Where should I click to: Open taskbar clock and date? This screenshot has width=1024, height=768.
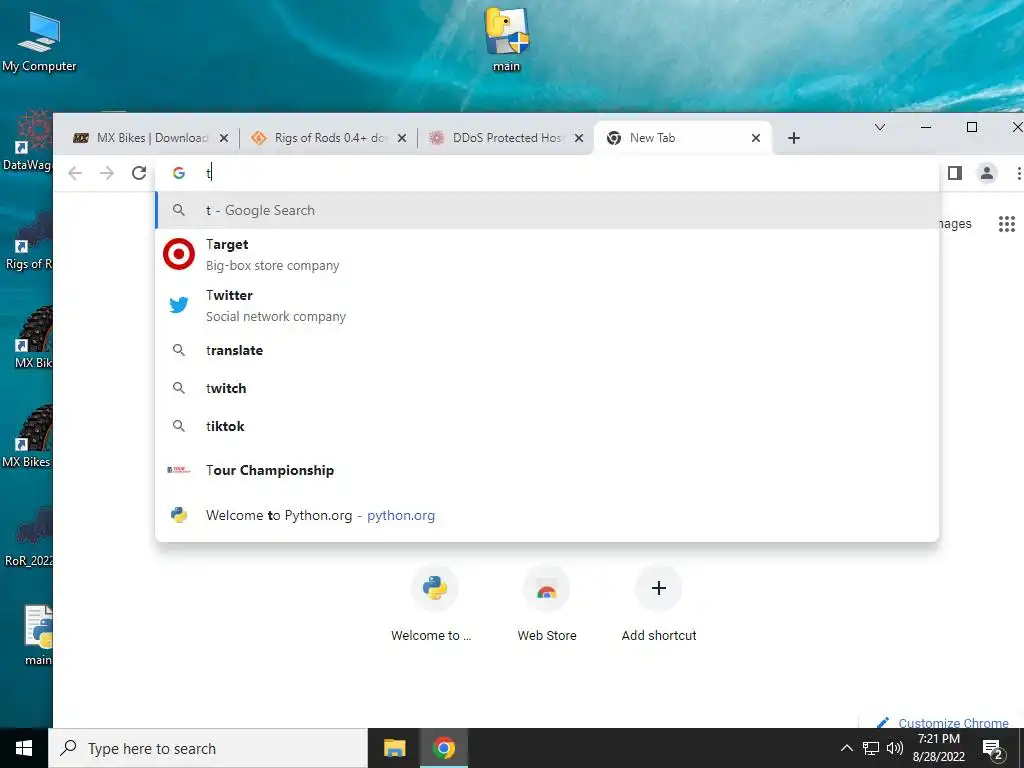[938, 748]
